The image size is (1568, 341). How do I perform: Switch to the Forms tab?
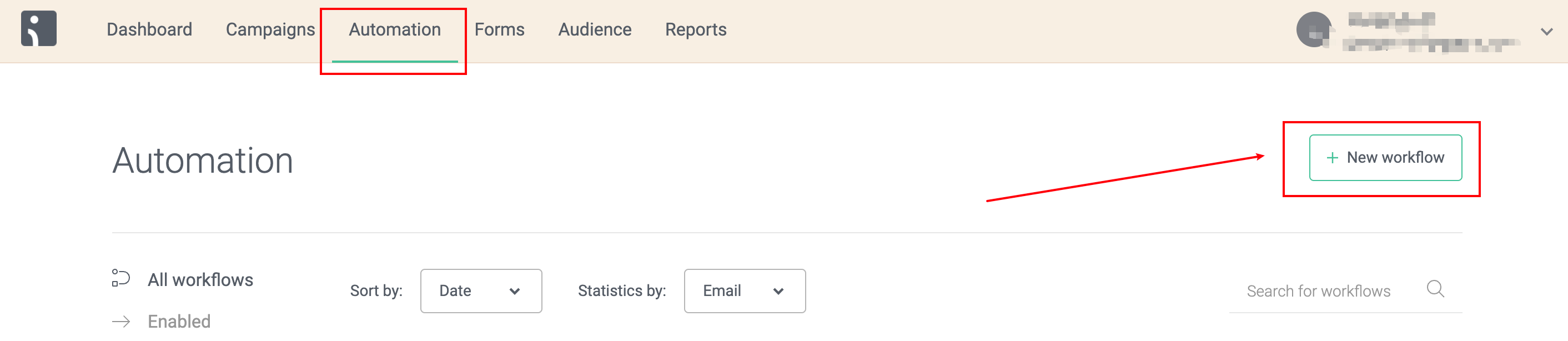499,29
